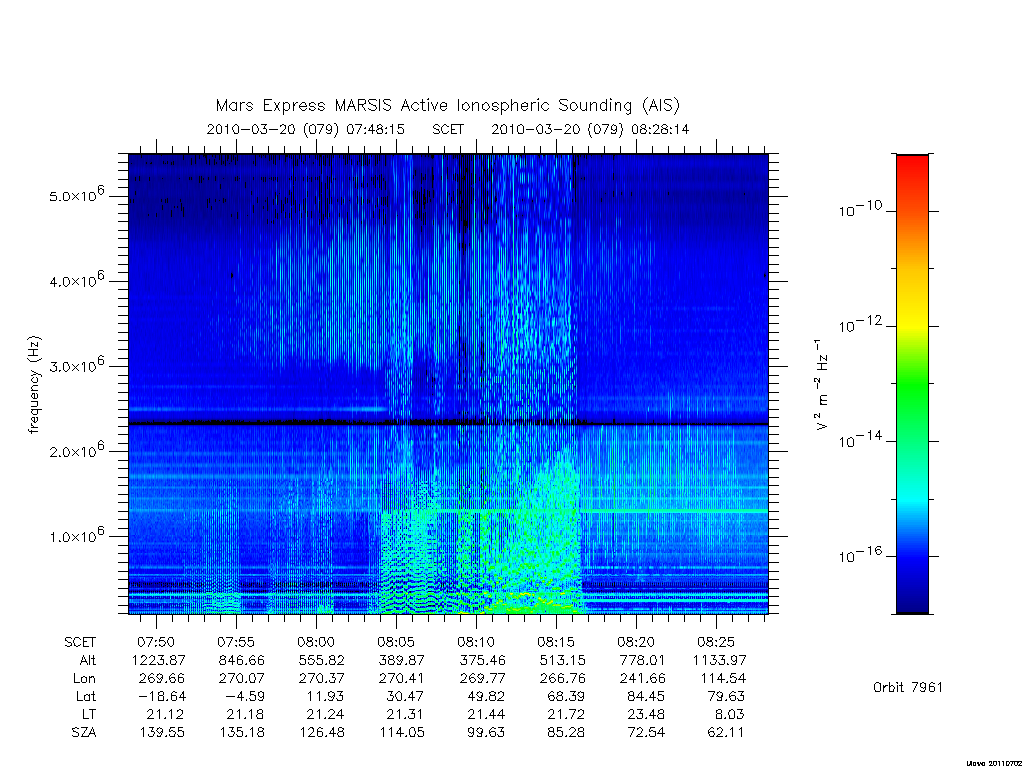Click local time value 8.03
1024x768 pixels.
point(729,714)
